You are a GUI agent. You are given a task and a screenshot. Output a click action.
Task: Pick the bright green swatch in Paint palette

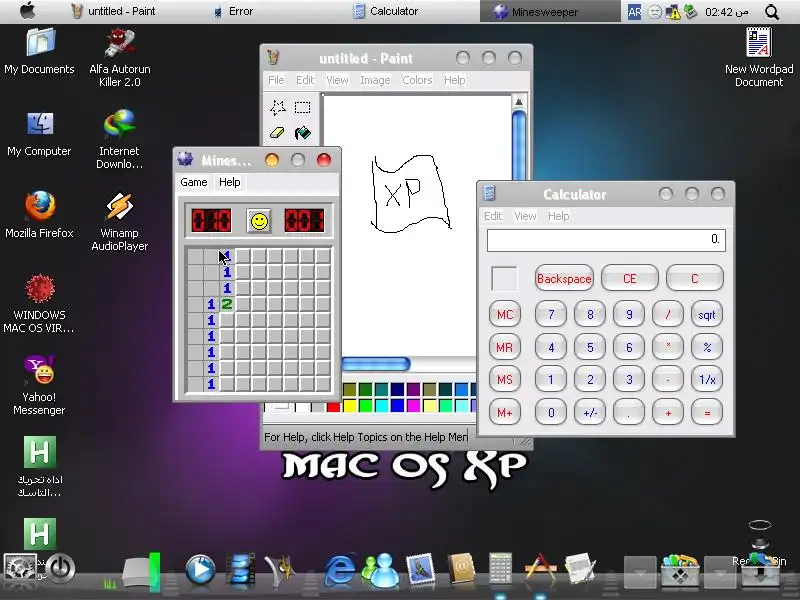[365, 406]
